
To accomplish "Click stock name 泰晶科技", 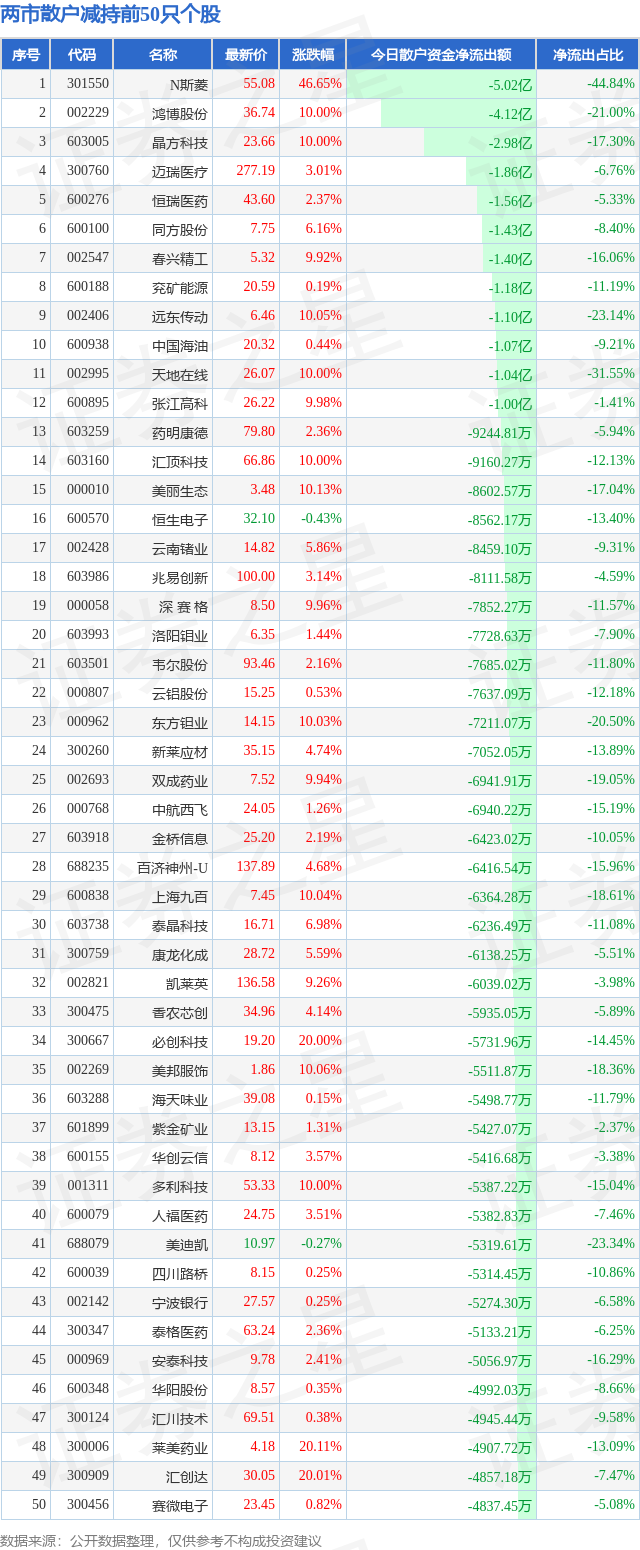I will pos(180,925).
